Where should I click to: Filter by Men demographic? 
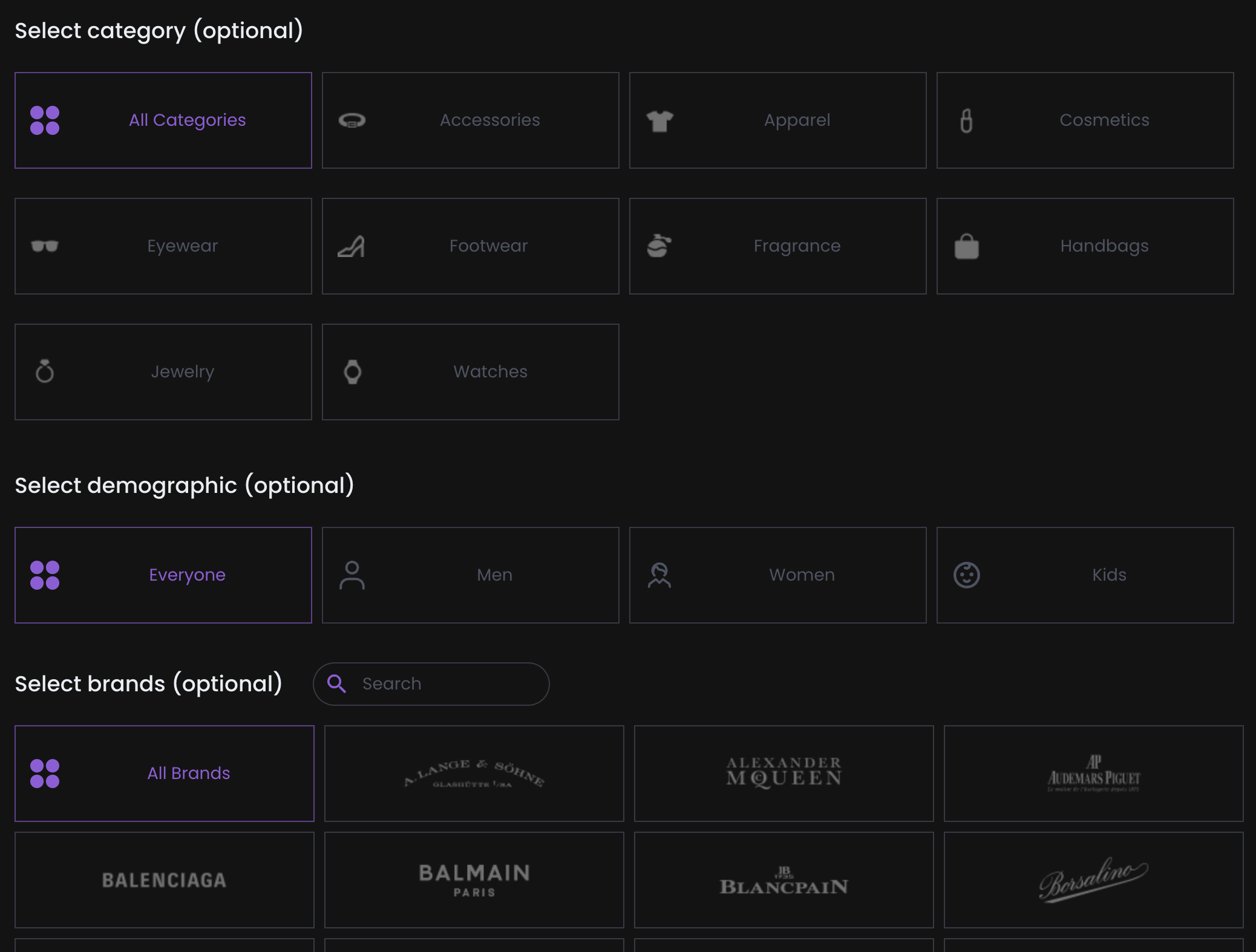(x=471, y=575)
